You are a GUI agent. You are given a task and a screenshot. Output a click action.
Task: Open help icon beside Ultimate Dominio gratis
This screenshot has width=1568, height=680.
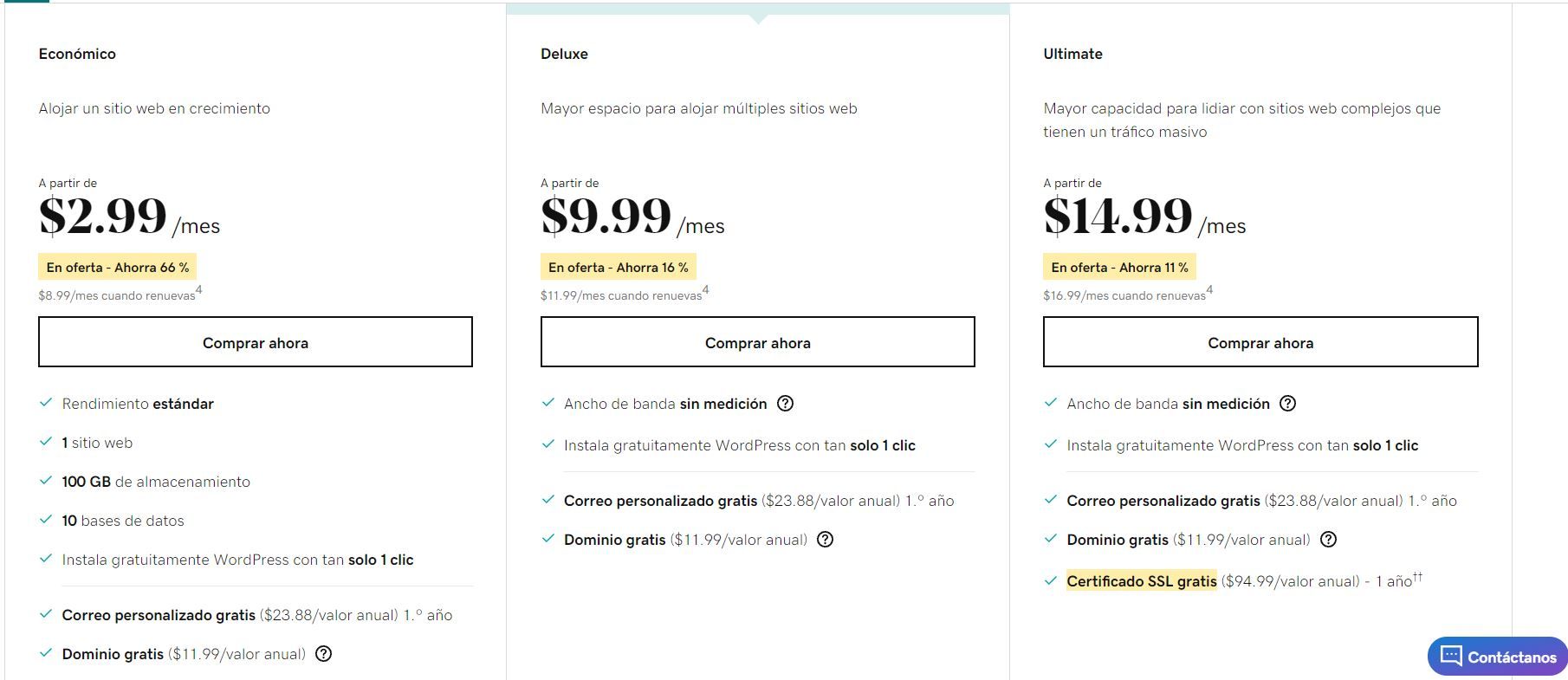(1328, 540)
